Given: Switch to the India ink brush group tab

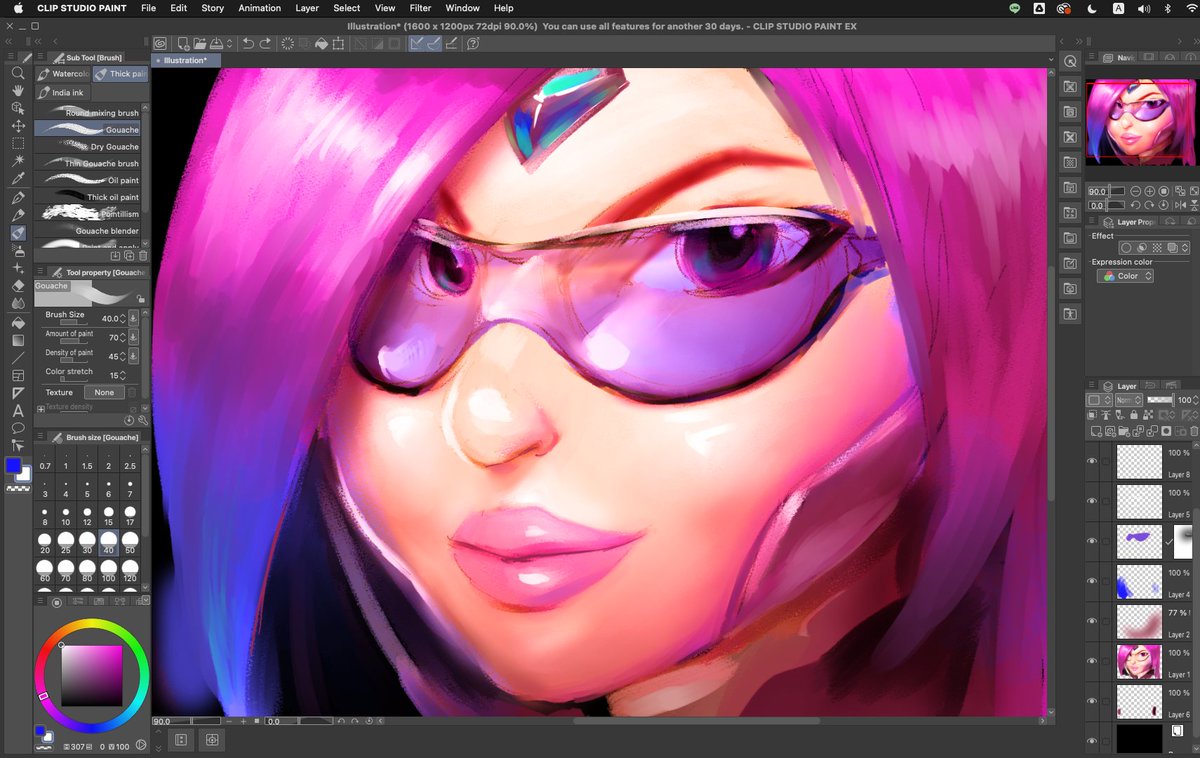Looking at the screenshot, I should [x=63, y=93].
